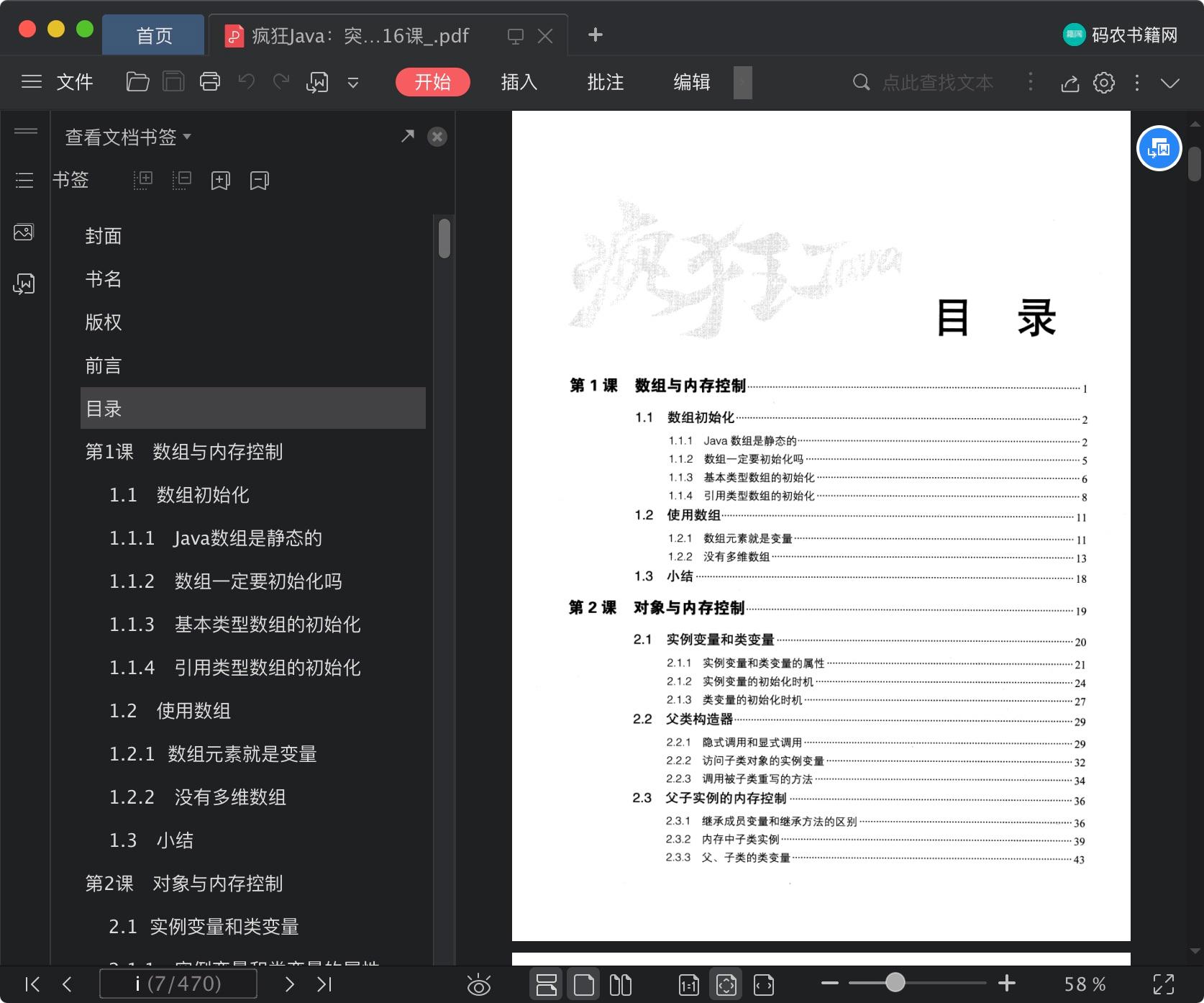Show more ribbon tabs arrow

click(x=743, y=82)
